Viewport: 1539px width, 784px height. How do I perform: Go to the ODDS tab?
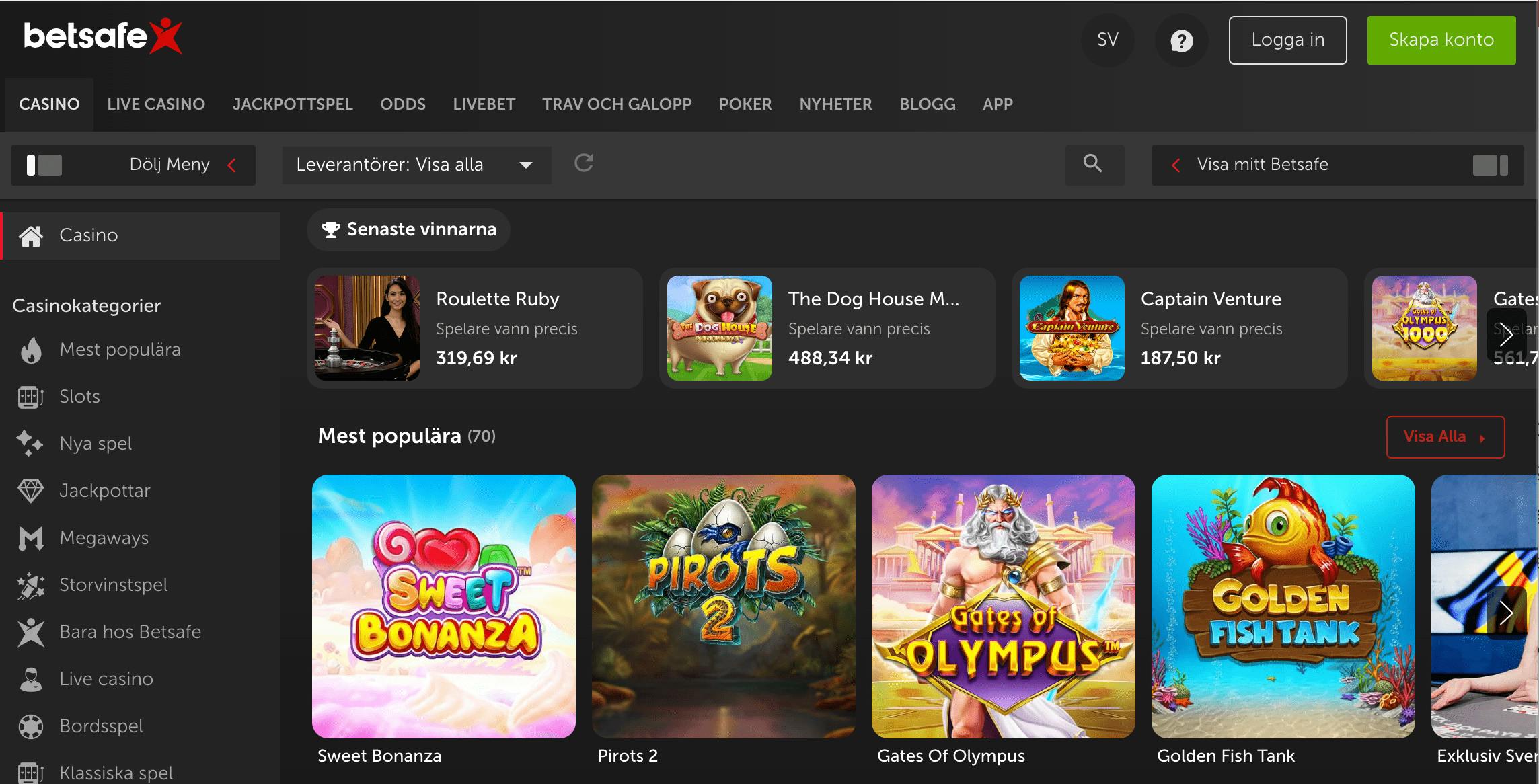coord(403,104)
